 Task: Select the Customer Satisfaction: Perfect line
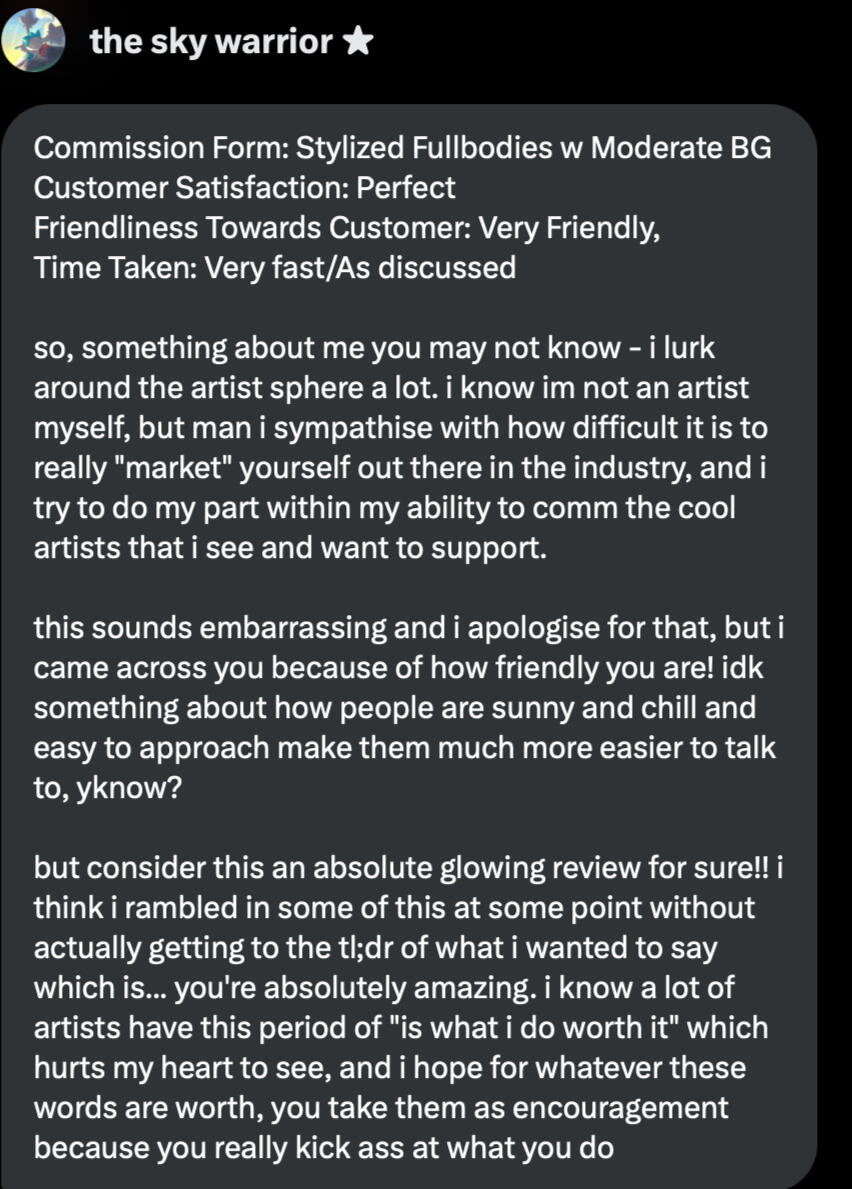pyautogui.click(x=244, y=187)
